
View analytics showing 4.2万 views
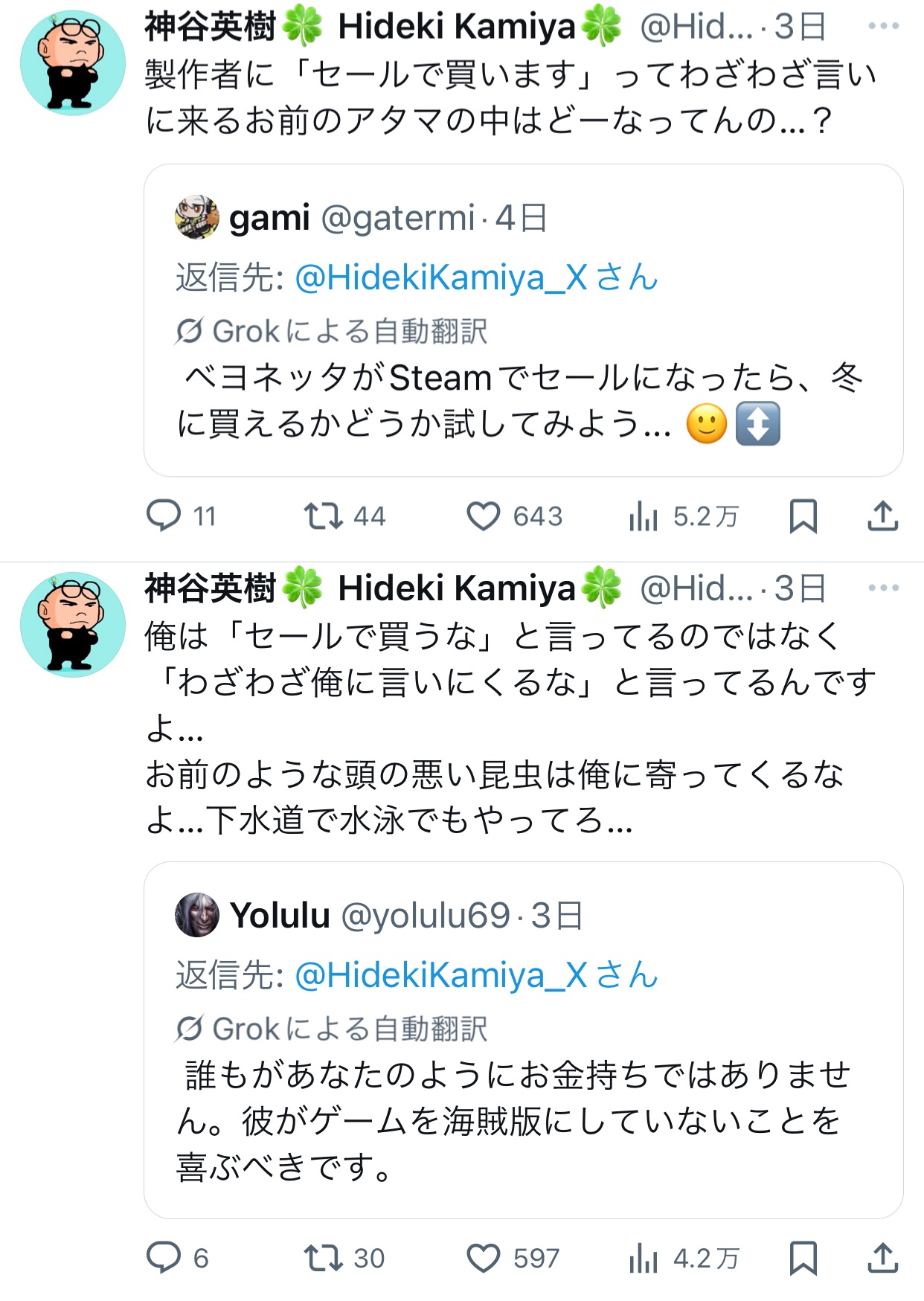pos(644,1257)
